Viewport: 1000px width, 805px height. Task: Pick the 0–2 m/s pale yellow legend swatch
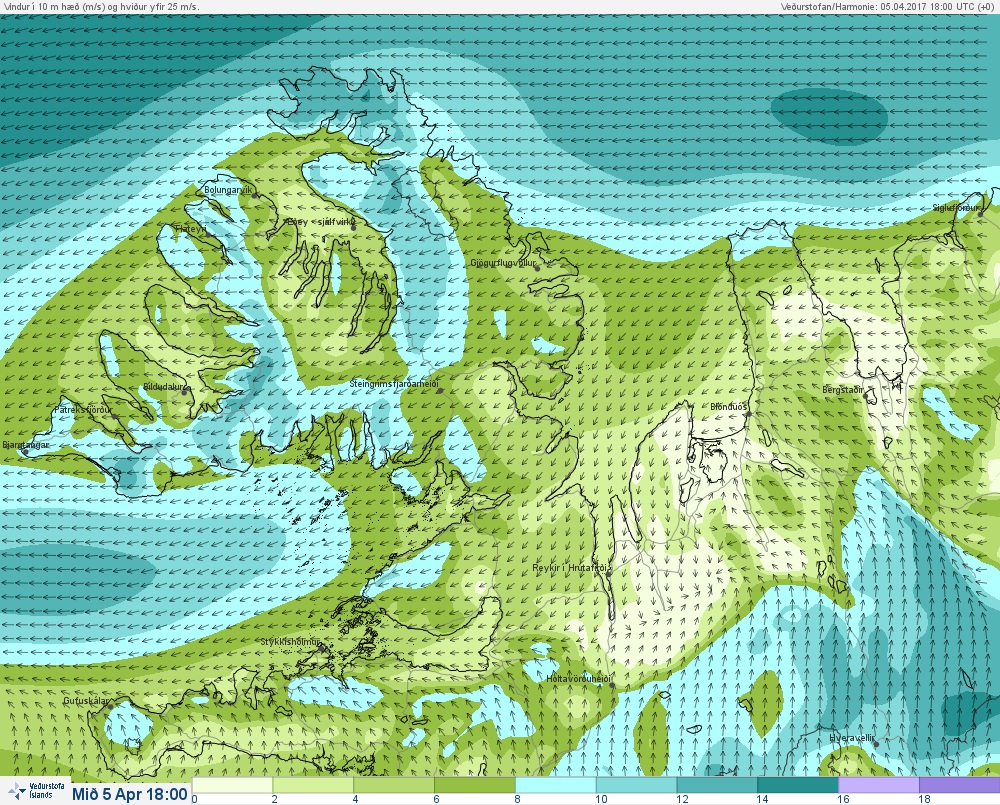(232, 785)
